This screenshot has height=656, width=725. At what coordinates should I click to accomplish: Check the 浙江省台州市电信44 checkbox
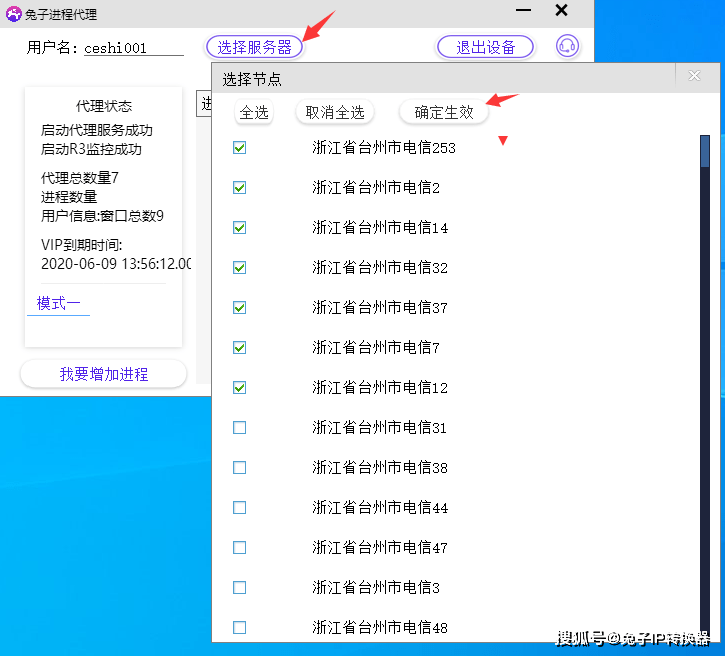pyautogui.click(x=239, y=508)
